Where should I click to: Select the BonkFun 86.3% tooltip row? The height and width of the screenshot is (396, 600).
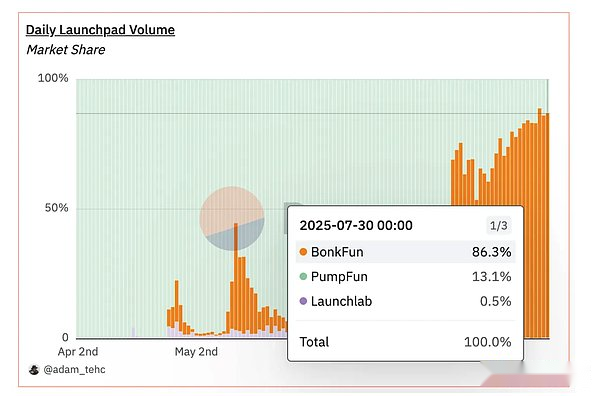coord(405,252)
